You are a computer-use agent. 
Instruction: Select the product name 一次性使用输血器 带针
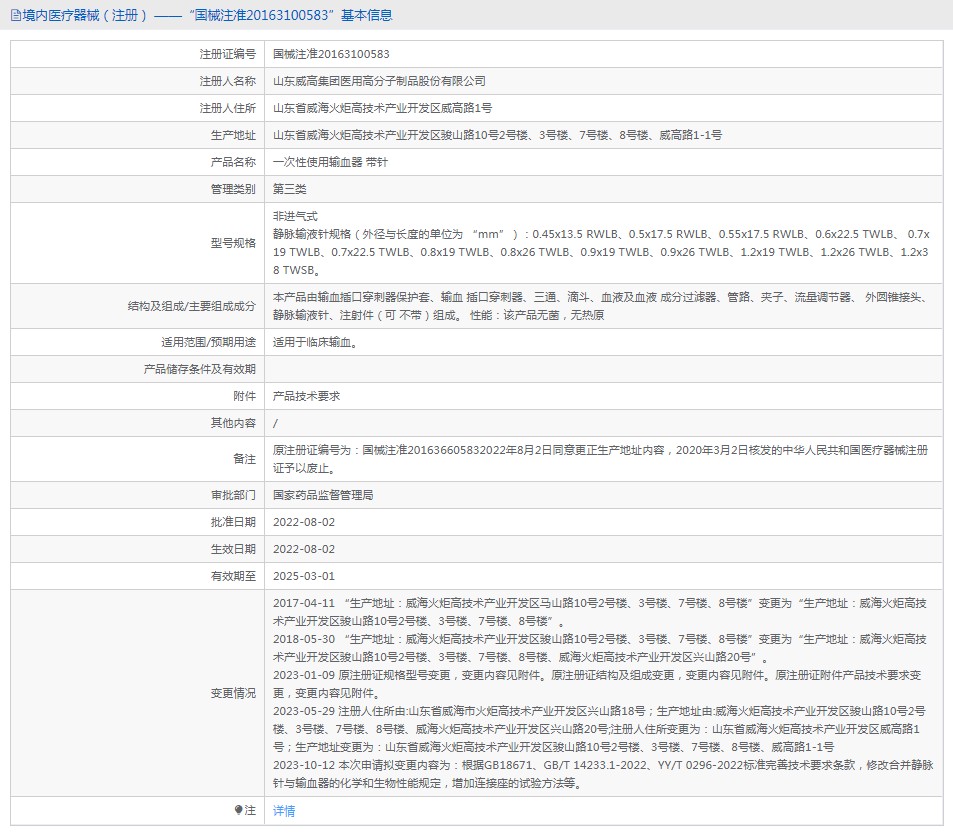coord(330,162)
